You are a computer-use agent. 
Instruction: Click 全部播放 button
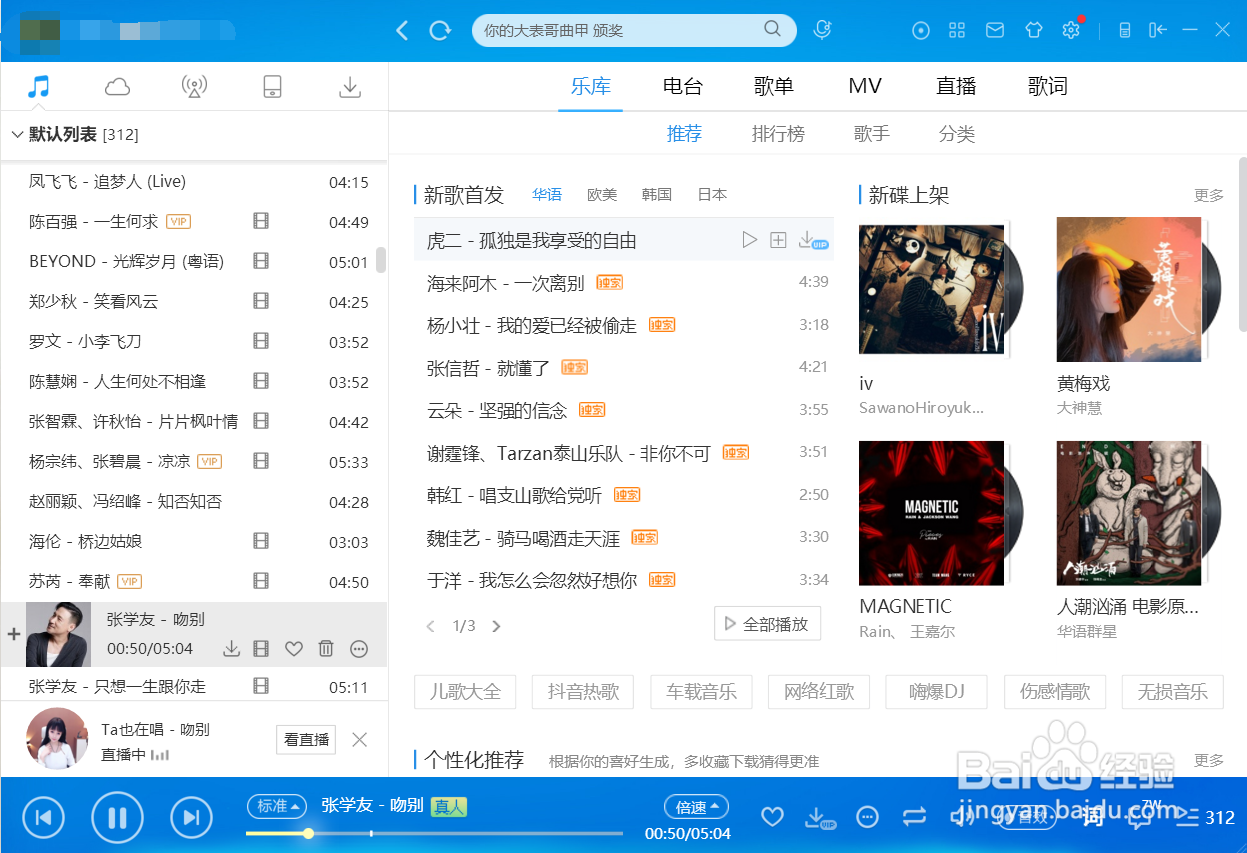coord(767,624)
